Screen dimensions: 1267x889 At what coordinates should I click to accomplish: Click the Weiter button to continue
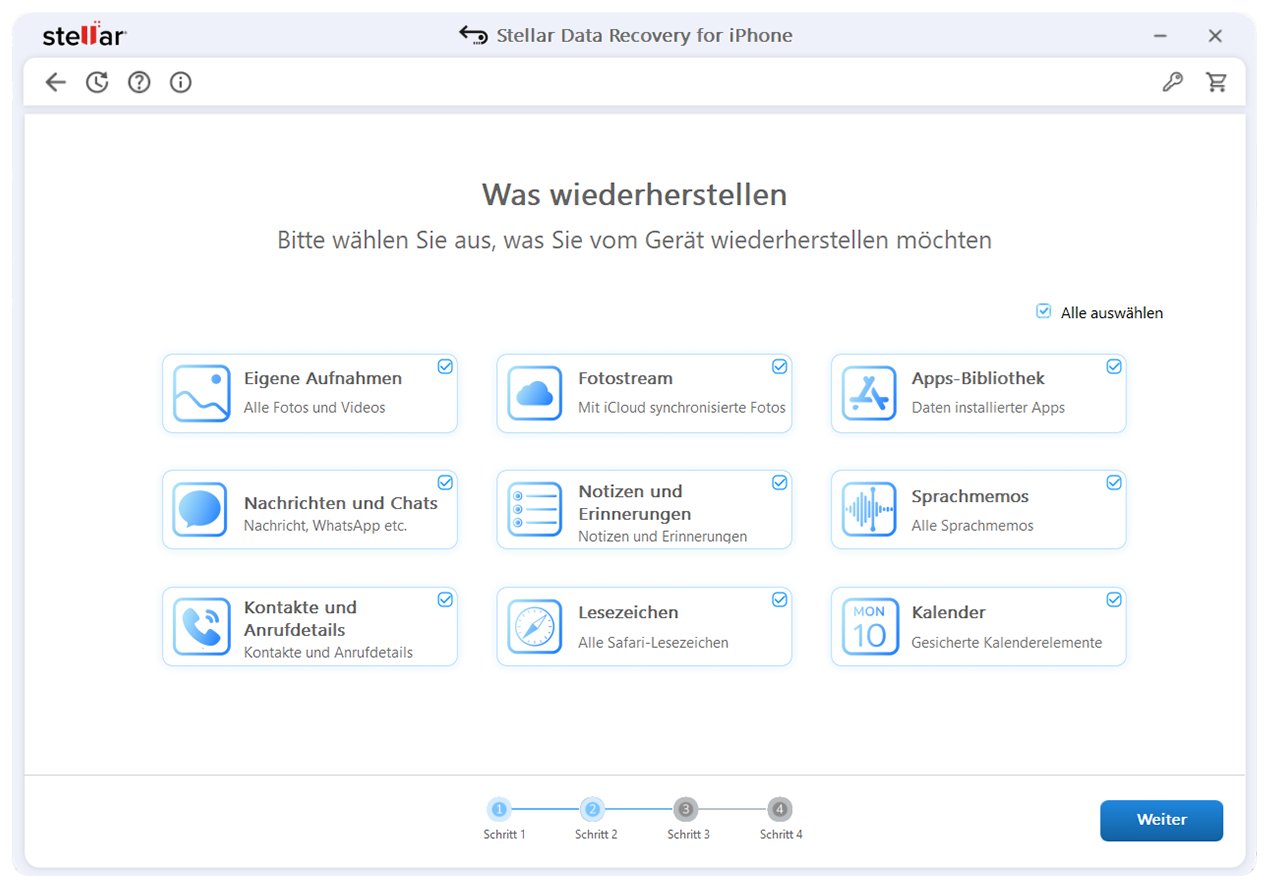[1161, 820]
